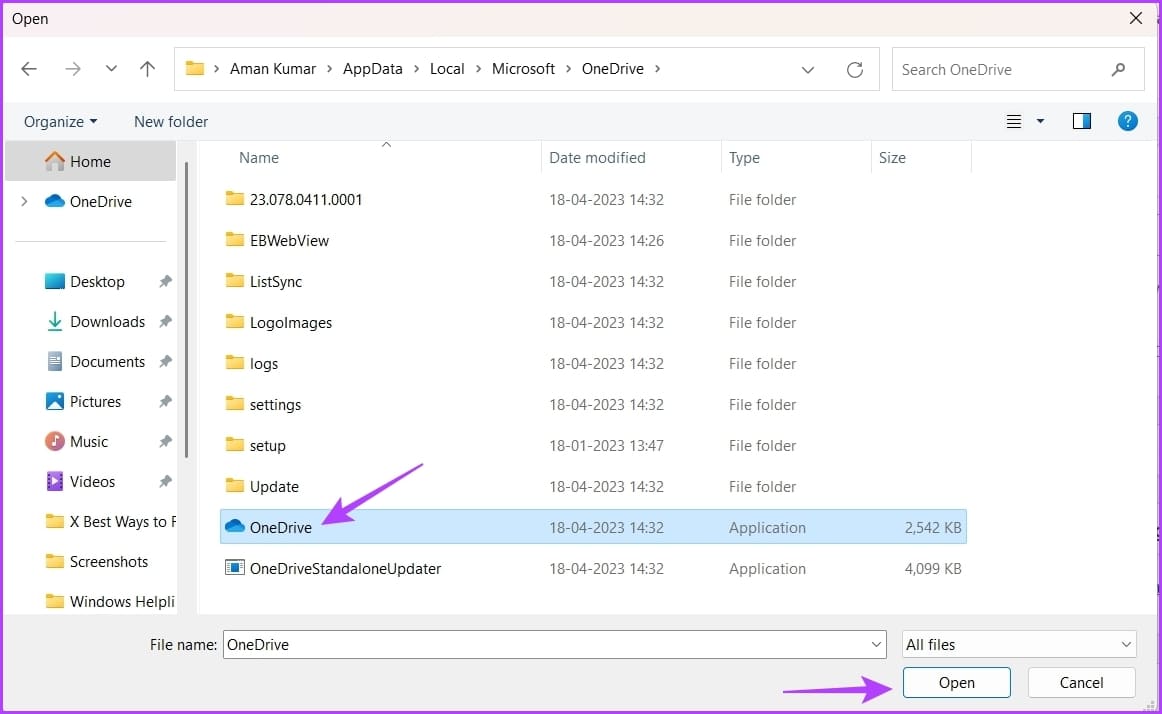This screenshot has height=714, width=1162.
Task: Click the Search OneDrive field
Action: pyautogui.click(x=1017, y=69)
